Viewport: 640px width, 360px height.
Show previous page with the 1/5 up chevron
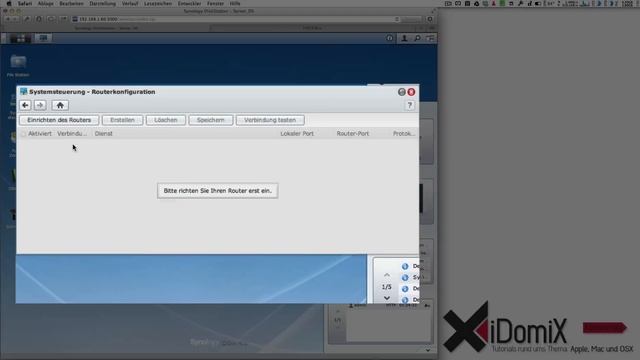coord(387,275)
